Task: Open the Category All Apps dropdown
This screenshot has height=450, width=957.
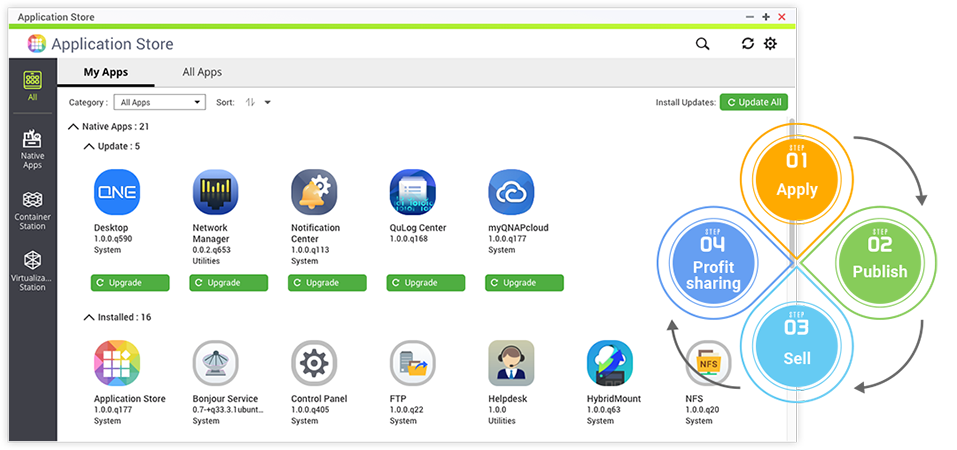Action: (160, 103)
